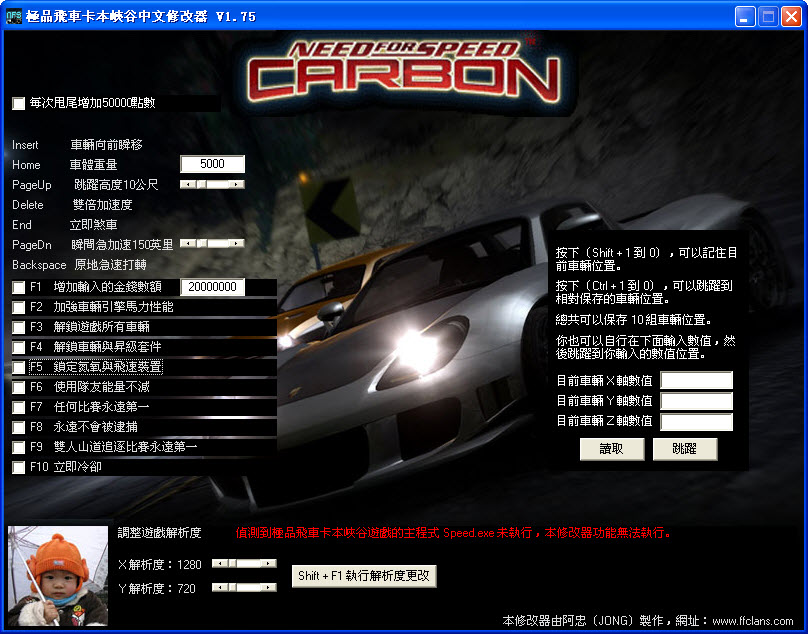Enable the F1 add money cheat checkbox

point(18,289)
